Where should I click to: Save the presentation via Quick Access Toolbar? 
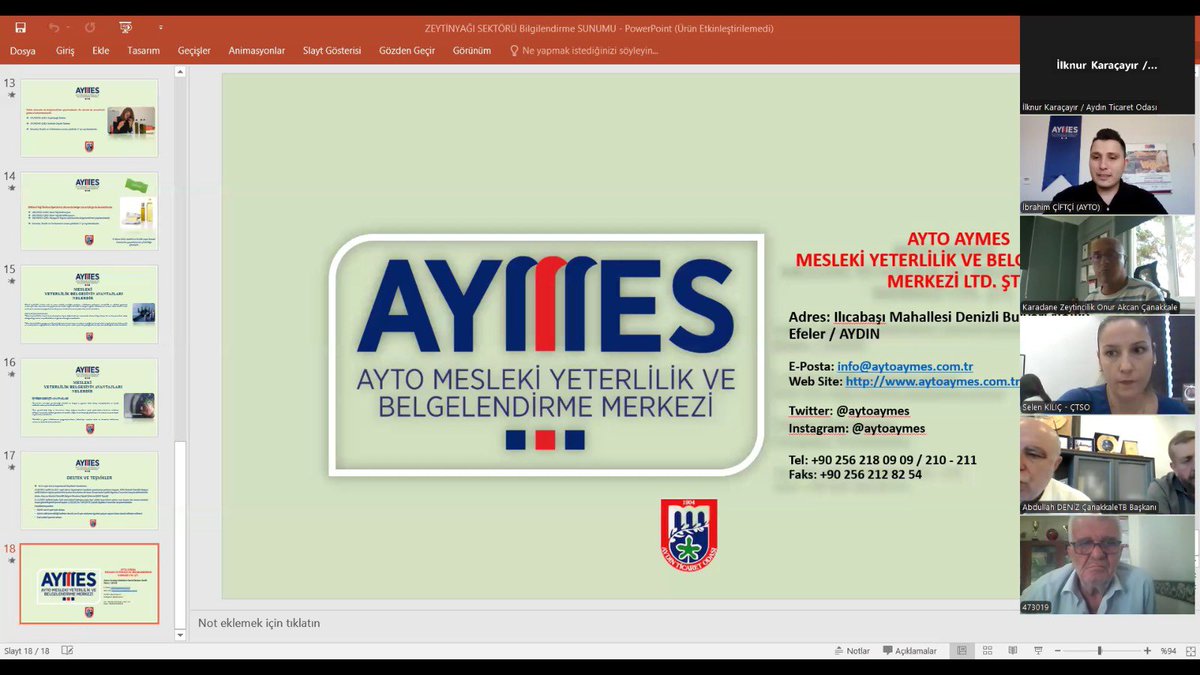tap(20, 25)
